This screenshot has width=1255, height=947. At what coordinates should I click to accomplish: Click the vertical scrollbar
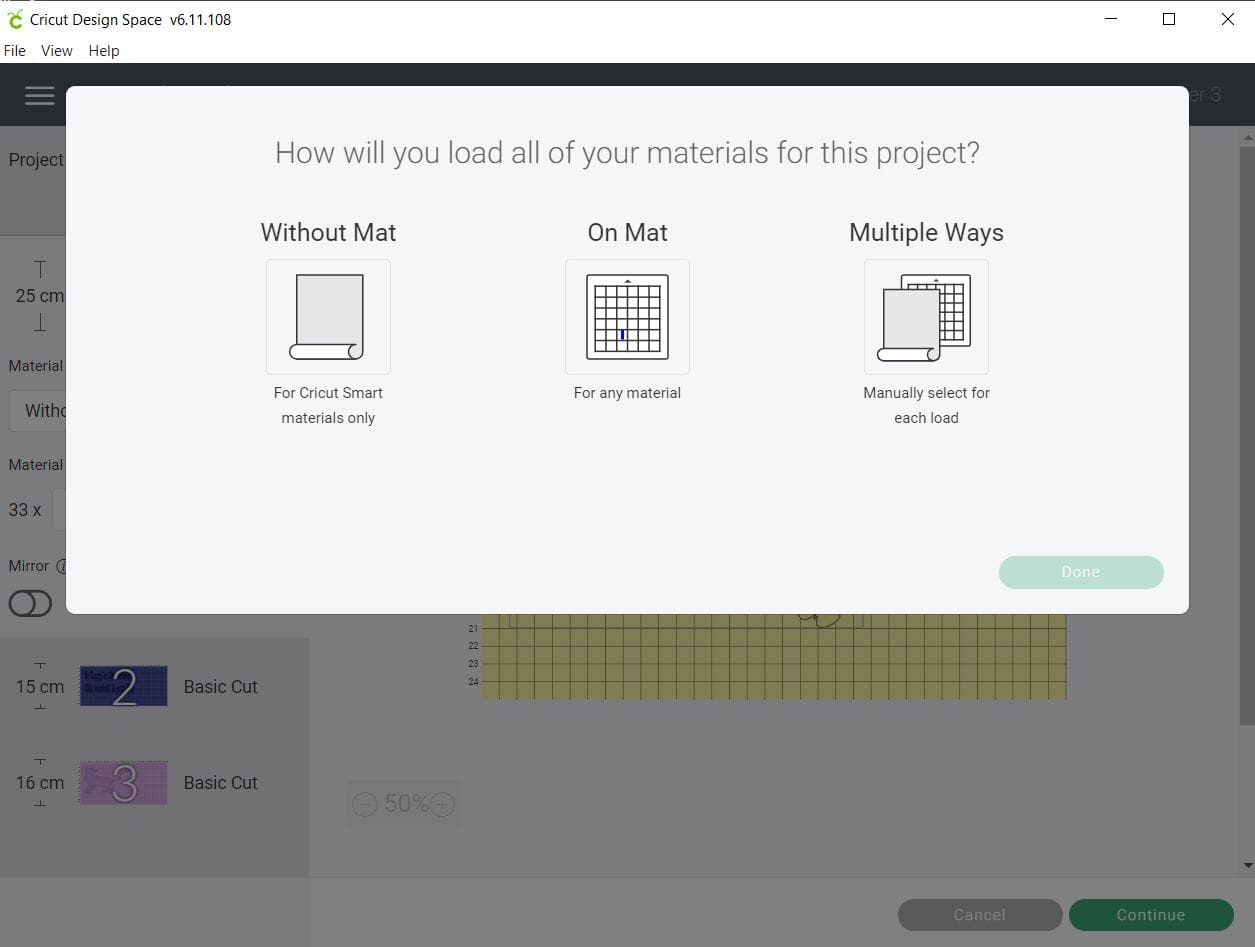pyautogui.click(x=1247, y=435)
